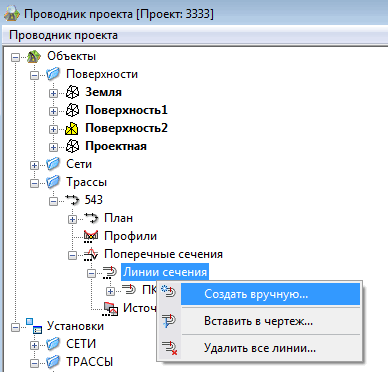Select the Поверхность1 label
Screen dimensions: 388x372
point(126,110)
